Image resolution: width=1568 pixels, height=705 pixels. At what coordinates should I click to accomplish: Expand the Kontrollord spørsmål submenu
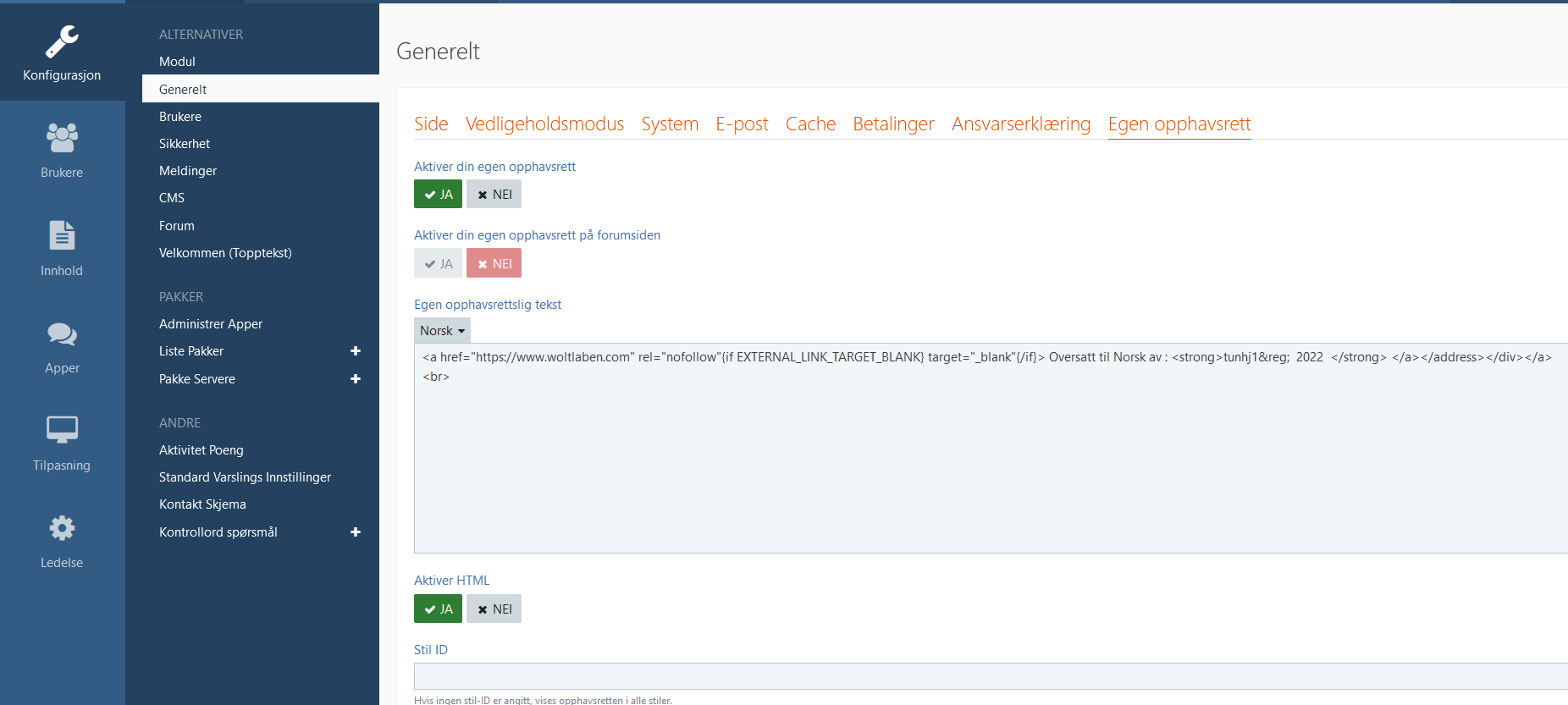coord(356,532)
